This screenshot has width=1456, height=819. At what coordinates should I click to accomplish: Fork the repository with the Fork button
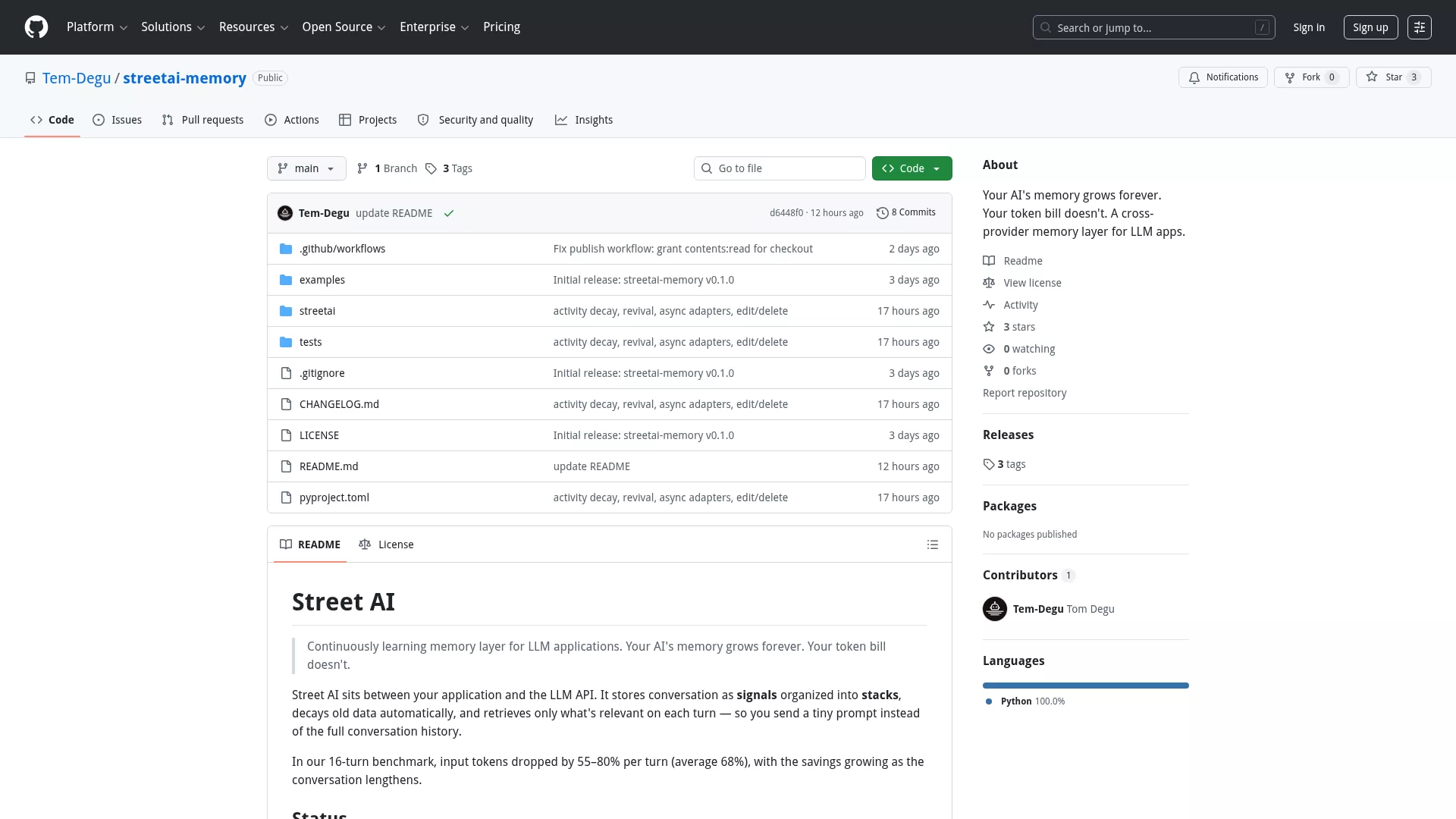click(x=1311, y=77)
